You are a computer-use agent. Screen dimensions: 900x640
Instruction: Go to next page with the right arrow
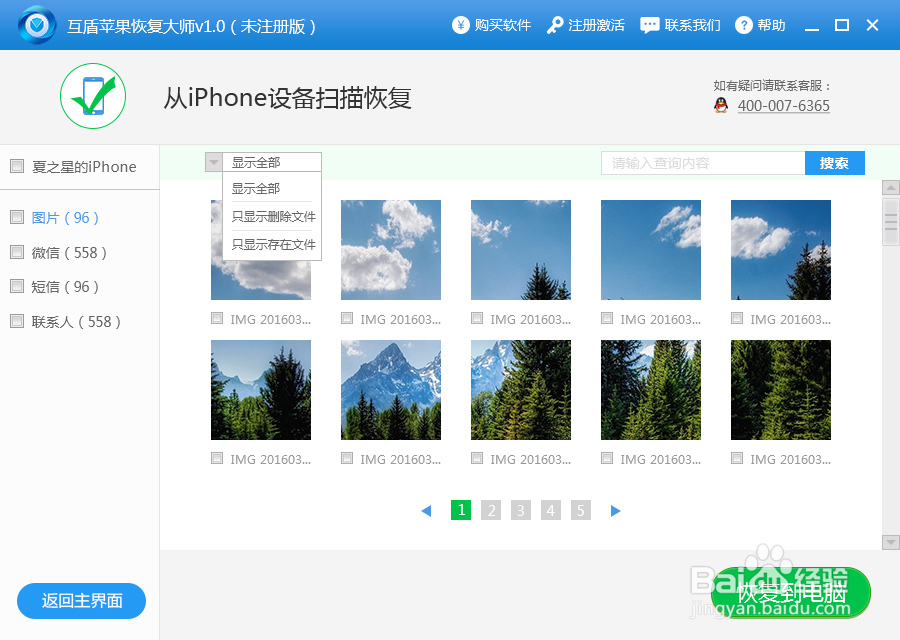(616, 510)
